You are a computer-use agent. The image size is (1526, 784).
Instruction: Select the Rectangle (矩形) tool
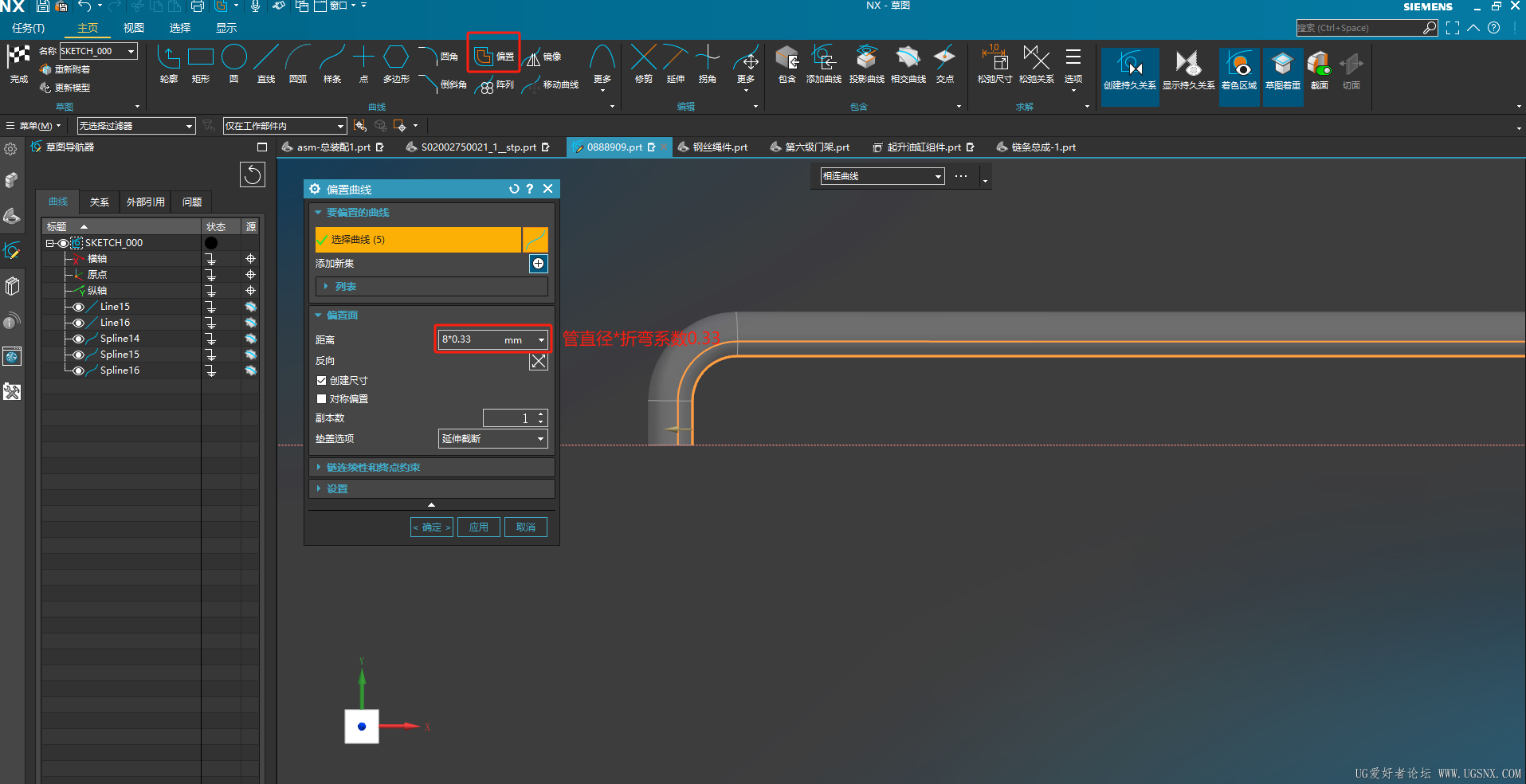pyautogui.click(x=201, y=65)
